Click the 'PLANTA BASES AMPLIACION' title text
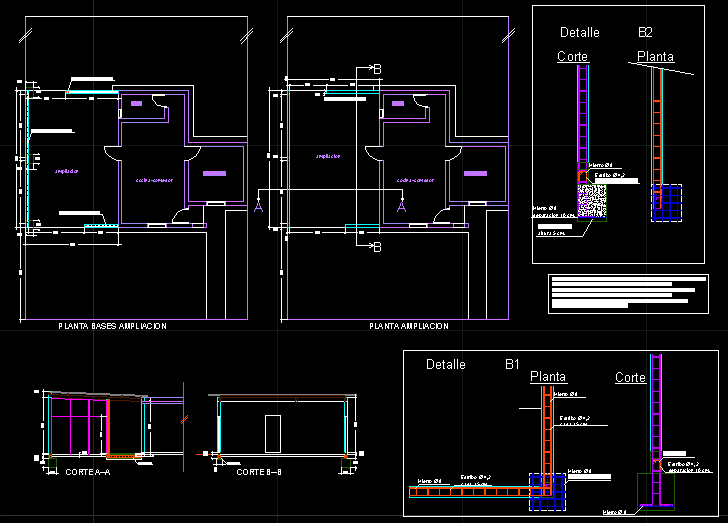728x523 pixels. tap(112, 326)
